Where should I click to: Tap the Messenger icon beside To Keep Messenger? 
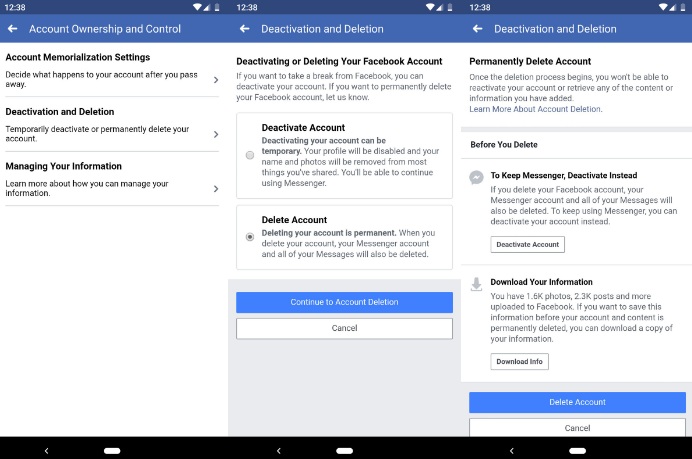[x=476, y=177]
